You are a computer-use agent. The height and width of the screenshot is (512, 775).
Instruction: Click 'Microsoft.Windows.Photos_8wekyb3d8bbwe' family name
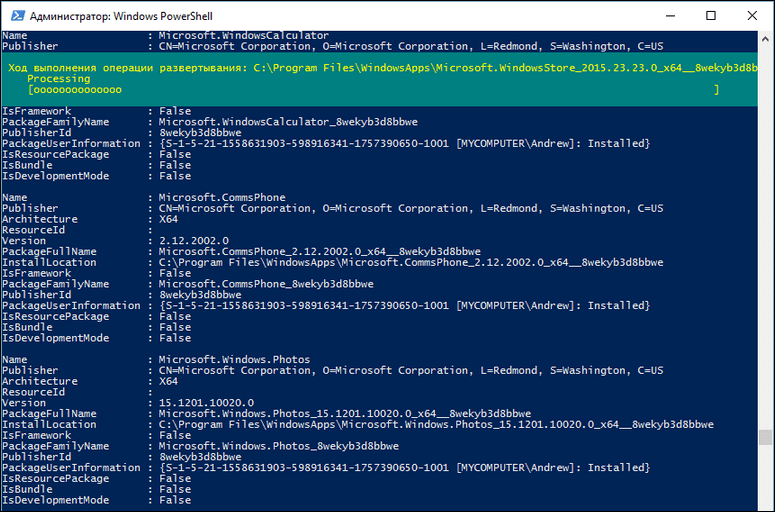click(278, 446)
